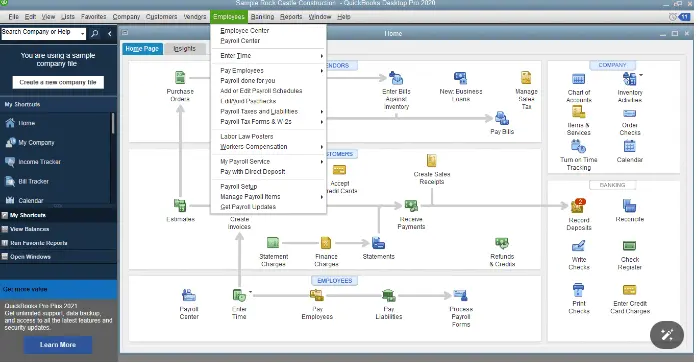The height and width of the screenshot is (363, 698).
Task: Click the Inventory Activities icon
Action: click(629, 79)
